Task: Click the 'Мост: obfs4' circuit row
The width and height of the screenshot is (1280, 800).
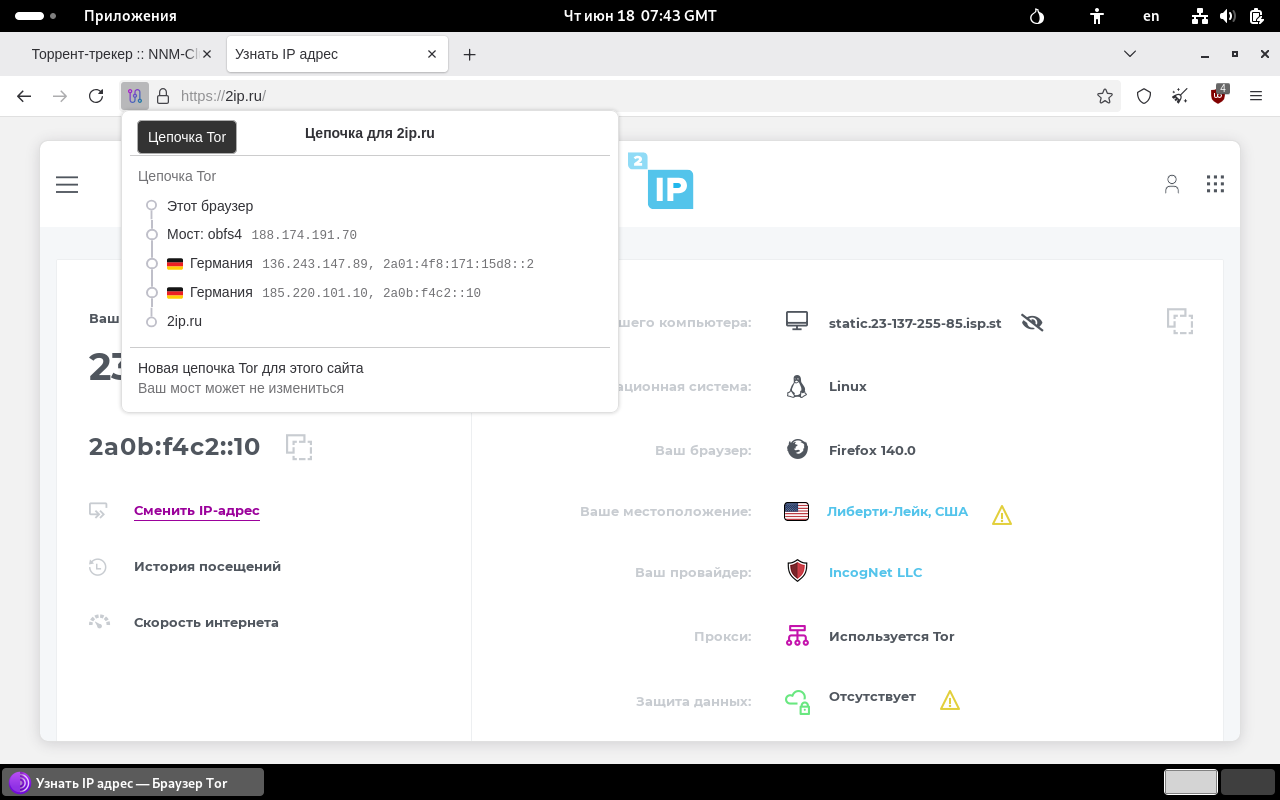Action: point(204,234)
